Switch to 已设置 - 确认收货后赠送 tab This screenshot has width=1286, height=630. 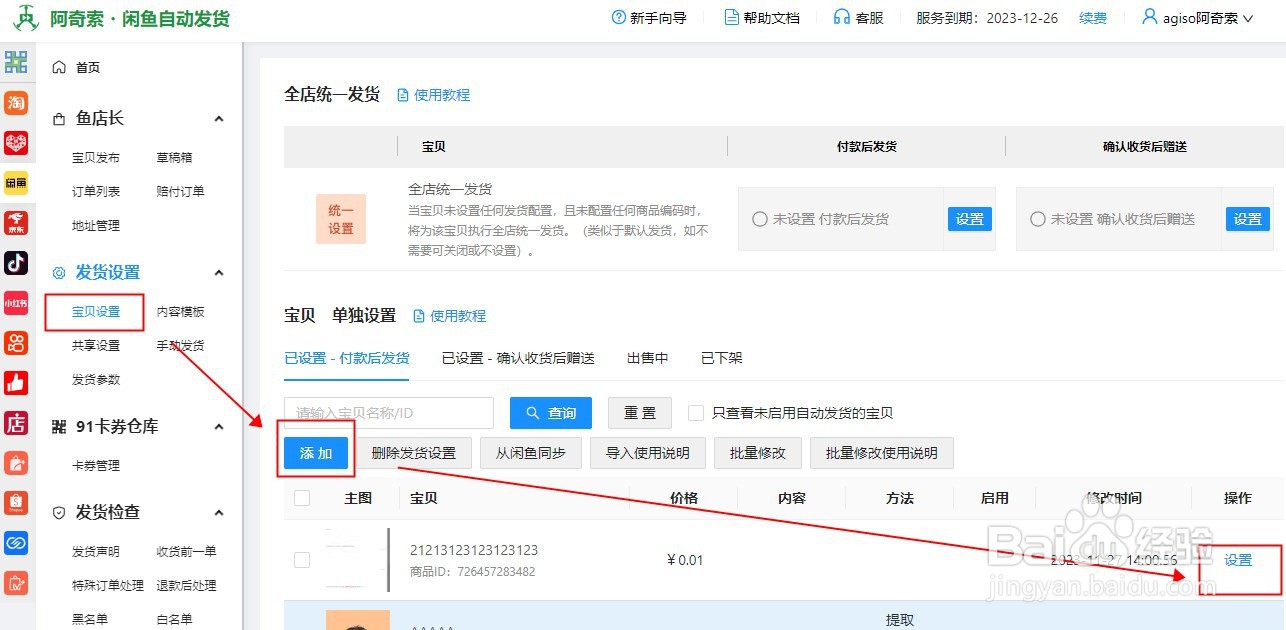click(x=518, y=358)
